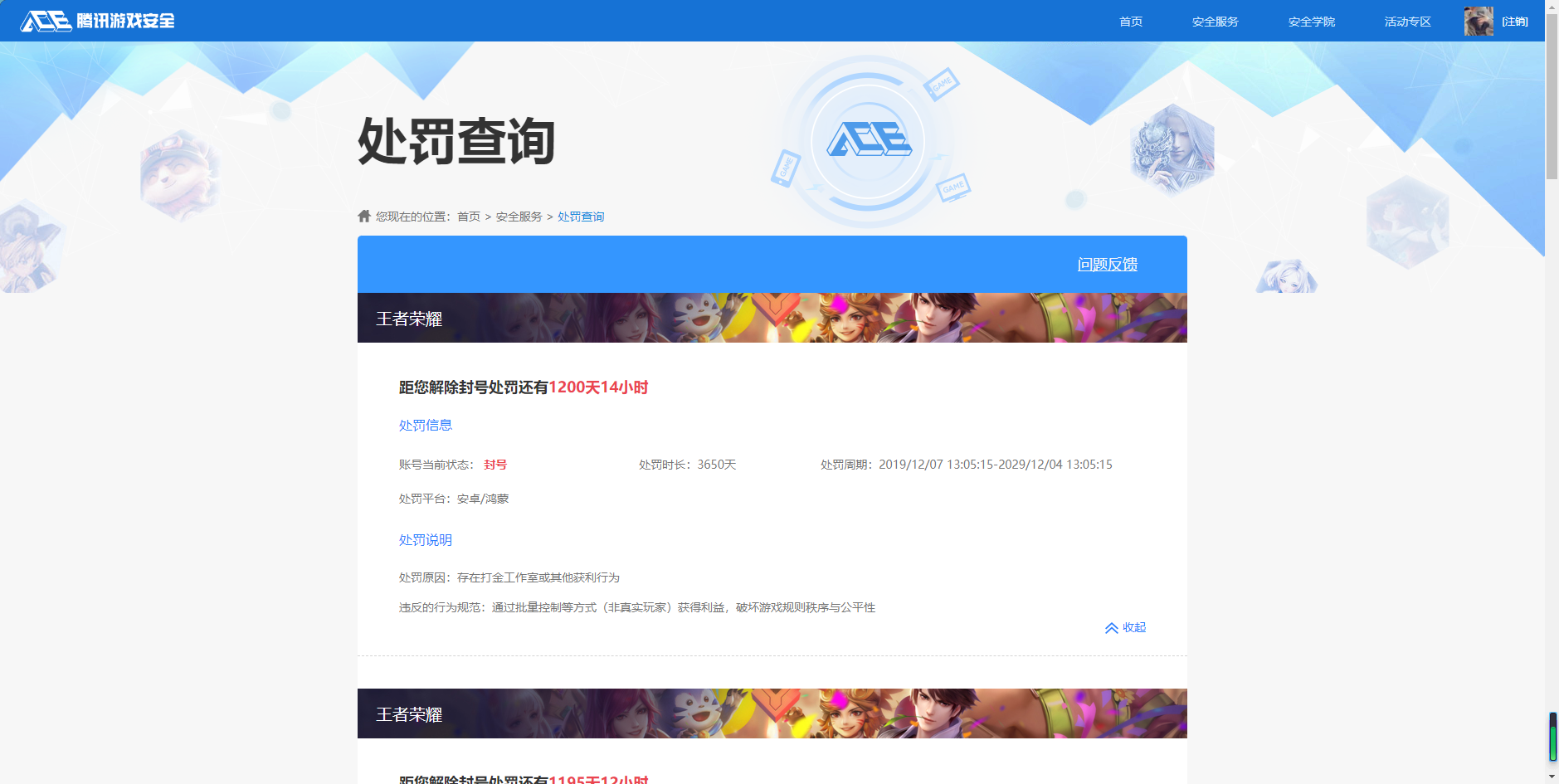Follow the 首页 breadcrumb link
The height and width of the screenshot is (784, 1559).
[x=469, y=217]
